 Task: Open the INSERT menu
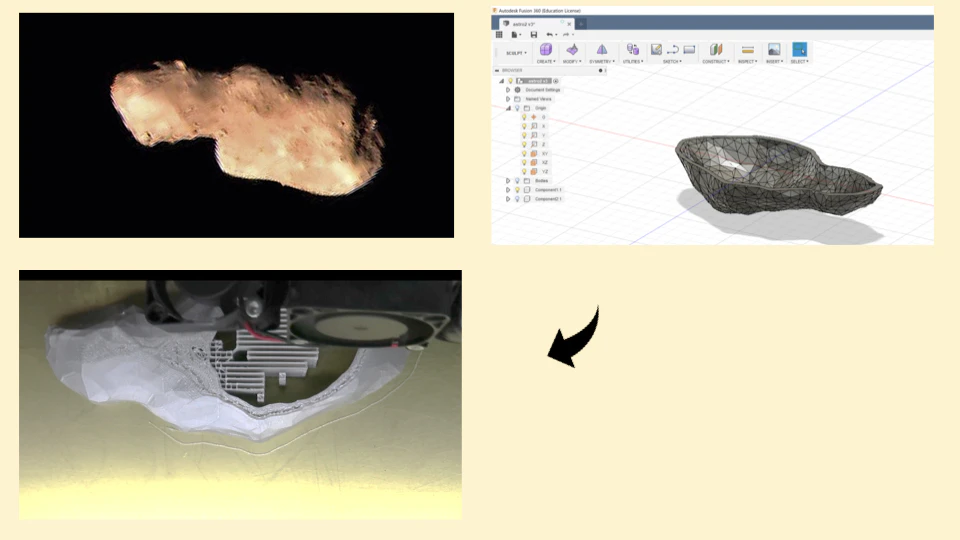point(774,62)
